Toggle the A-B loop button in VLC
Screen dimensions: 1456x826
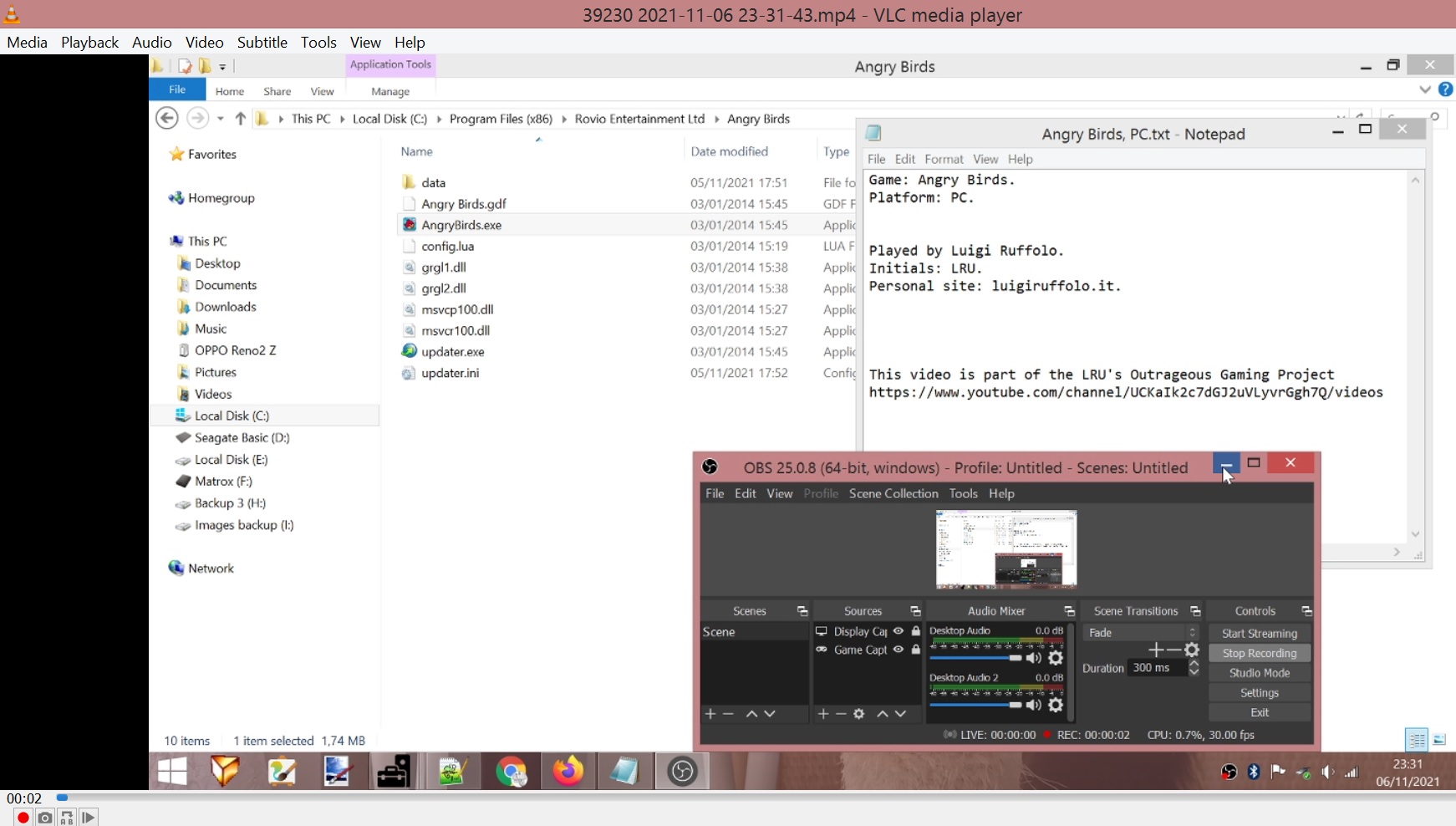pyautogui.click(x=67, y=817)
